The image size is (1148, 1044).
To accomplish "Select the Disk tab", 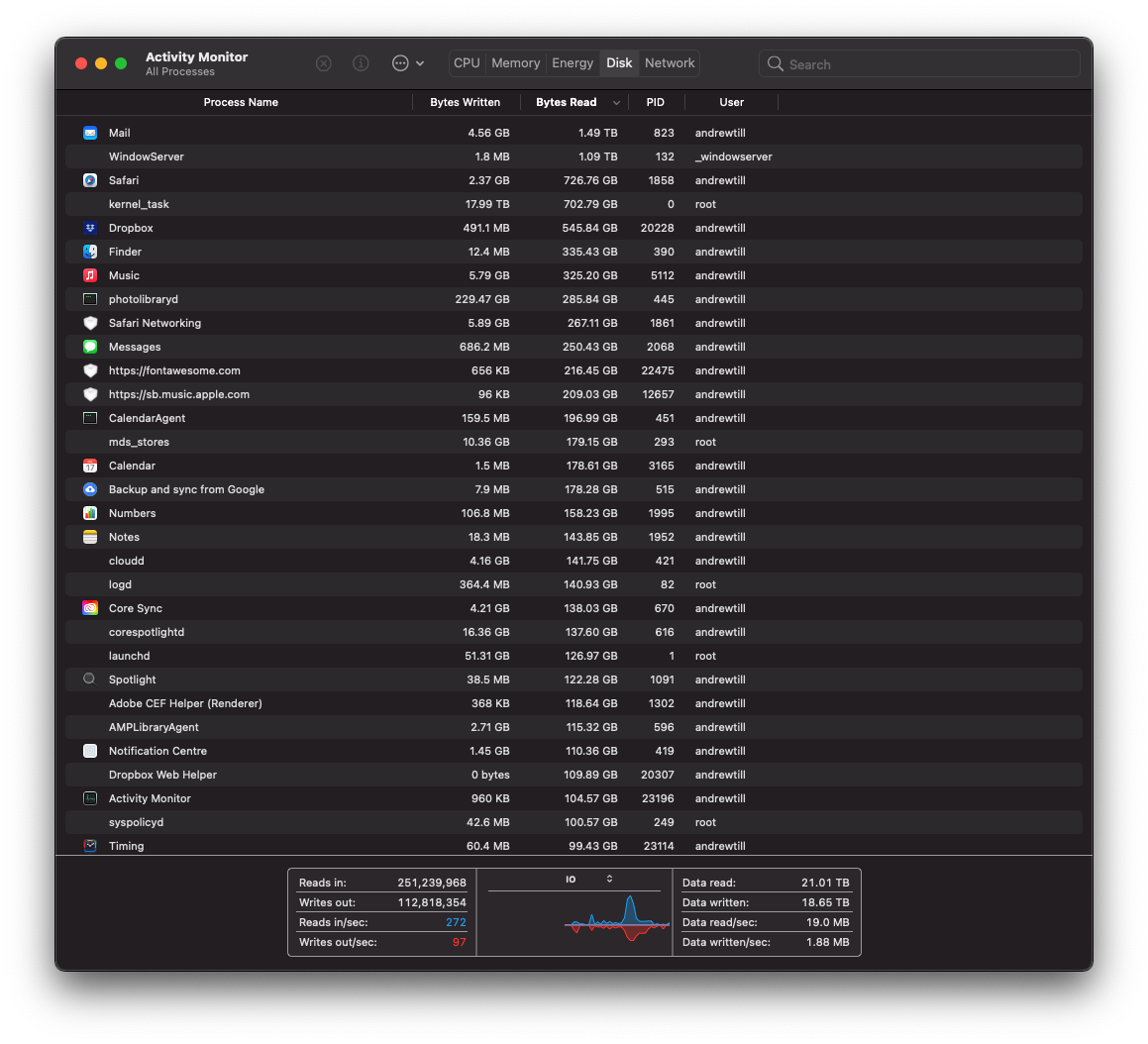I will (619, 63).
